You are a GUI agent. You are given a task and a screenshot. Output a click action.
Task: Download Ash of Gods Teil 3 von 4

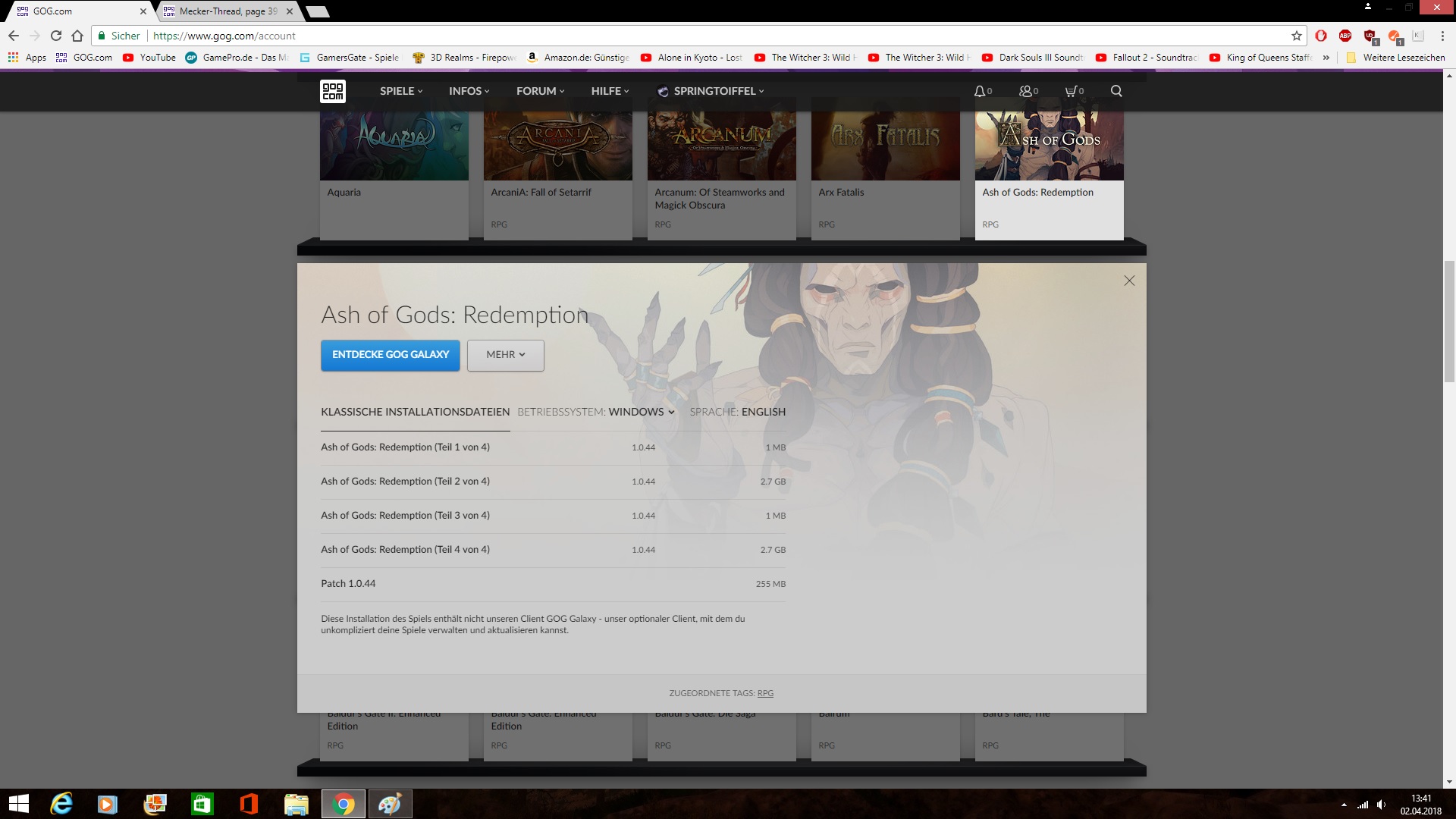point(553,516)
